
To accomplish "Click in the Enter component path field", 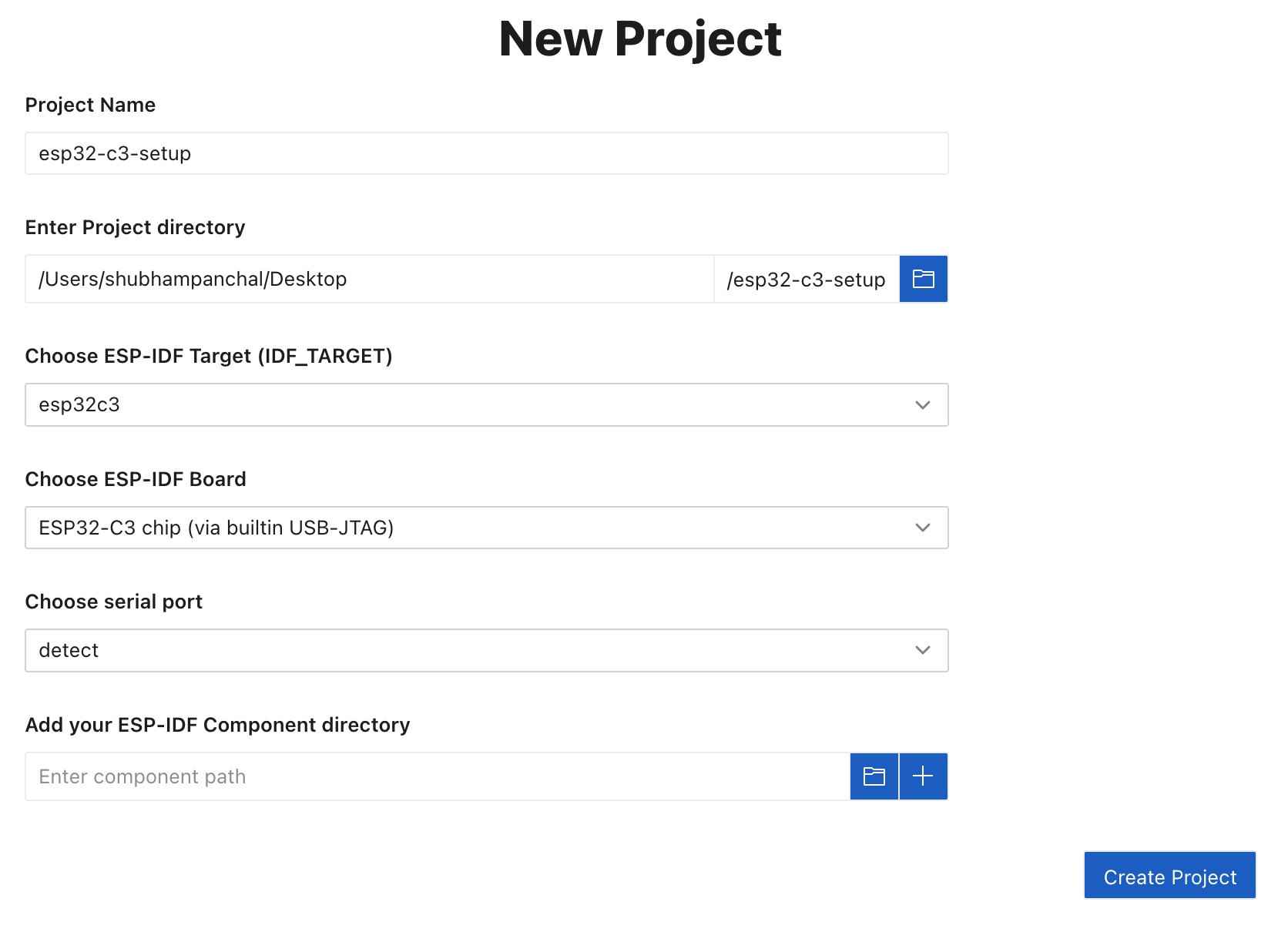I will 436,776.
